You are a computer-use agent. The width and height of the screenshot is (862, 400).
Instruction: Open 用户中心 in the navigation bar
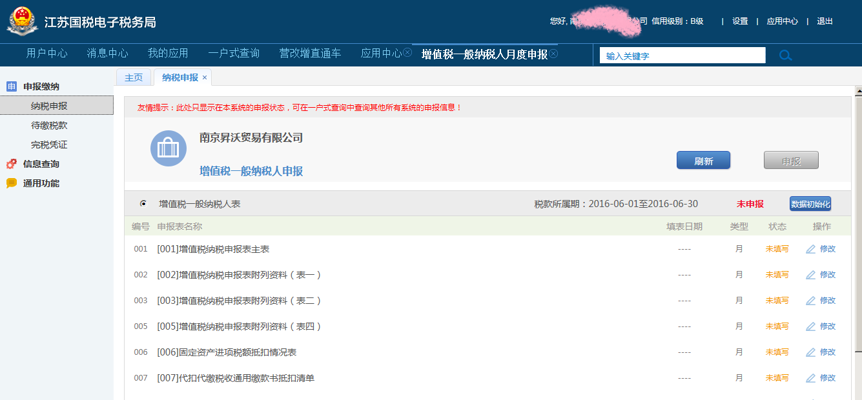(x=47, y=53)
